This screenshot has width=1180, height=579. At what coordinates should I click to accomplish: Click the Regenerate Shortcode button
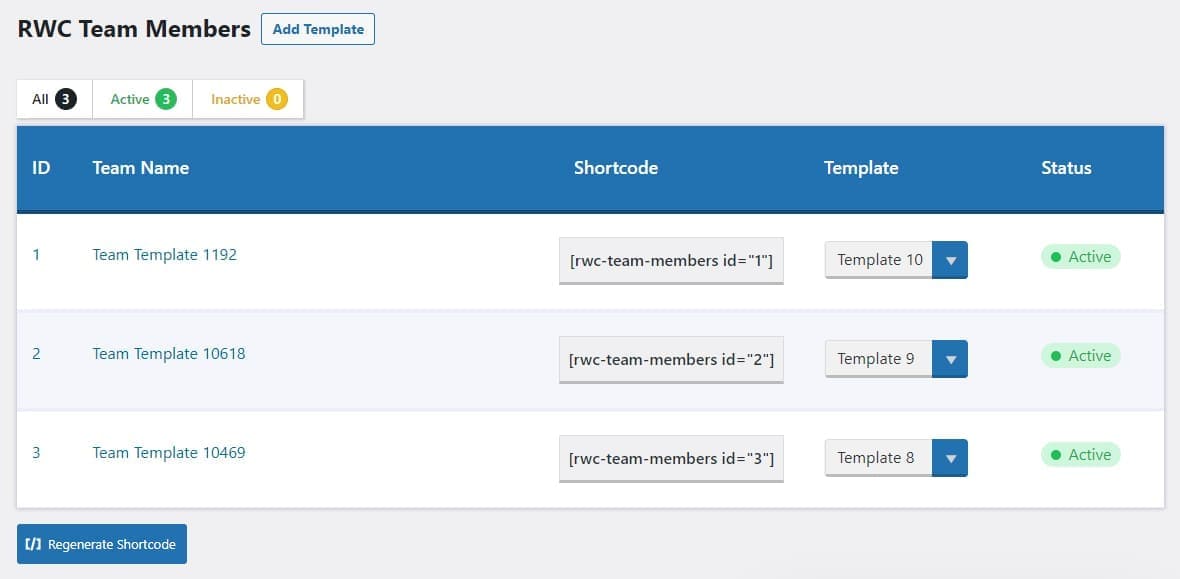[102, 544]
